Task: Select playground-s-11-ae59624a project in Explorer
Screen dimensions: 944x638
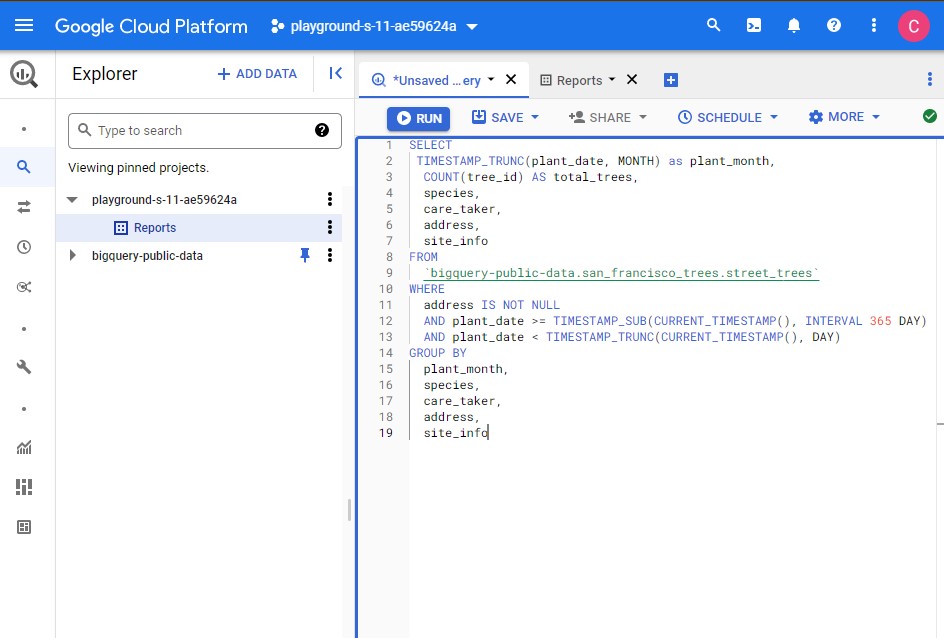Action: tap(164, 200)
